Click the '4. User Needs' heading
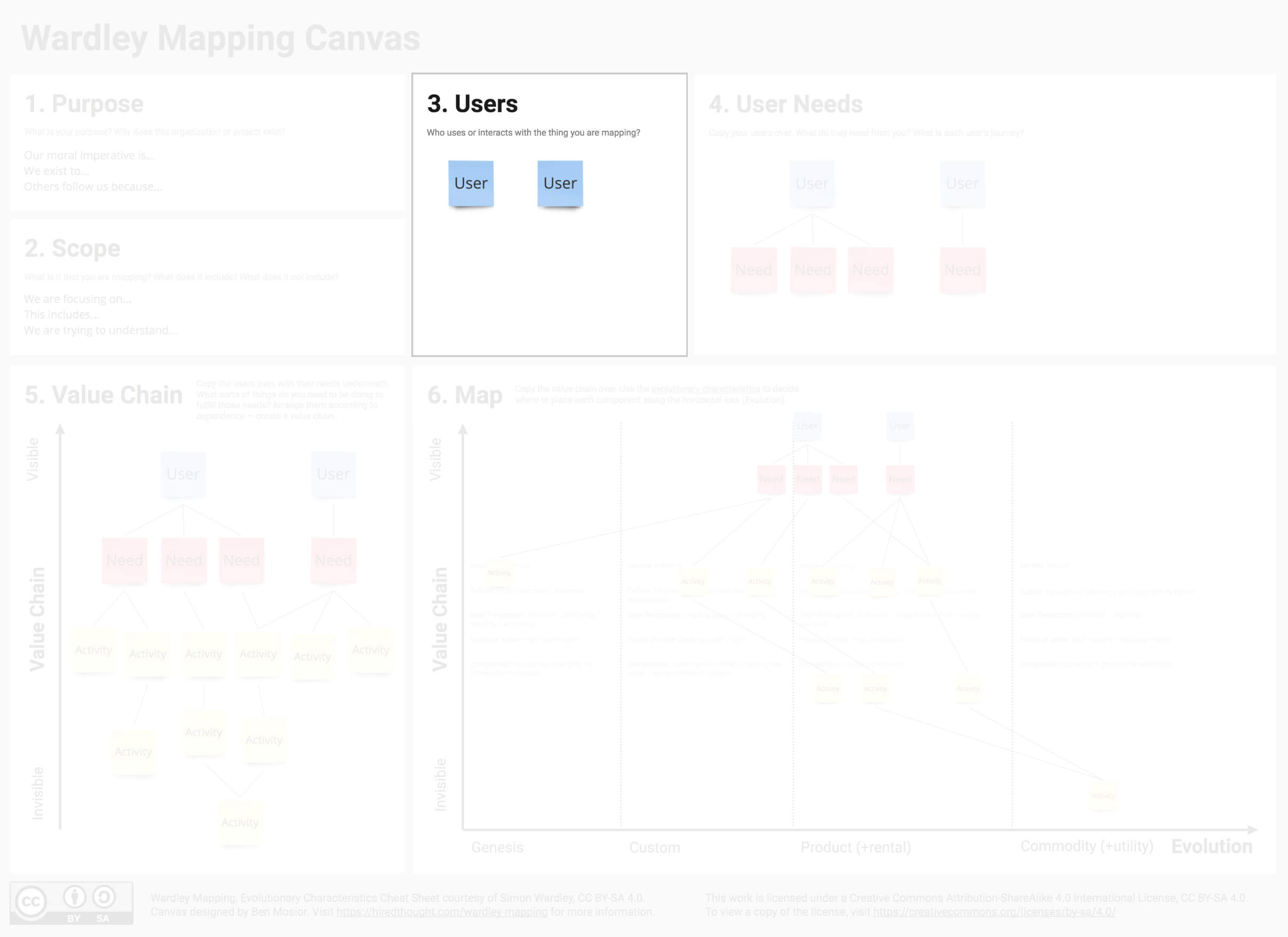Viewport: 1288px width, 937px height. (785, 105)
